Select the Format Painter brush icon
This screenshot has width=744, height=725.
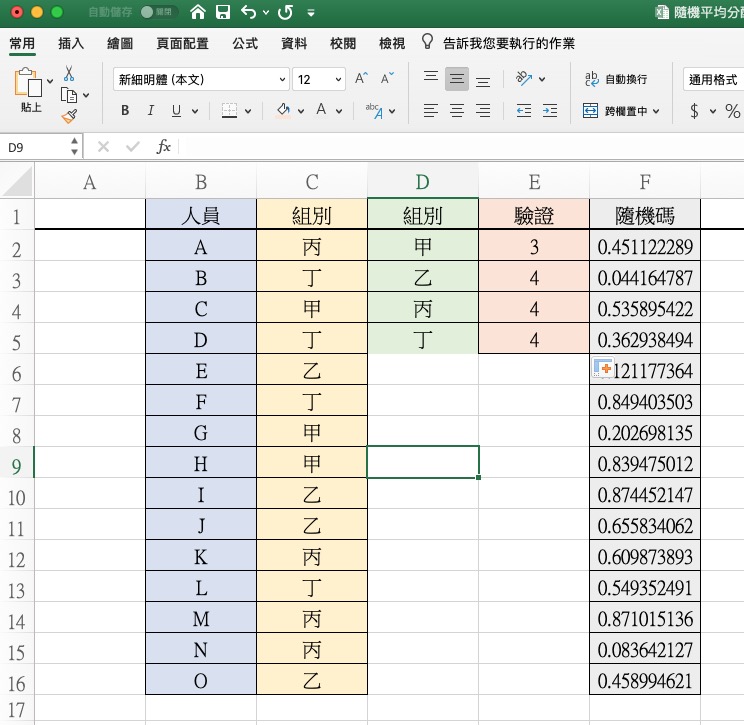[x=68, y=116]
